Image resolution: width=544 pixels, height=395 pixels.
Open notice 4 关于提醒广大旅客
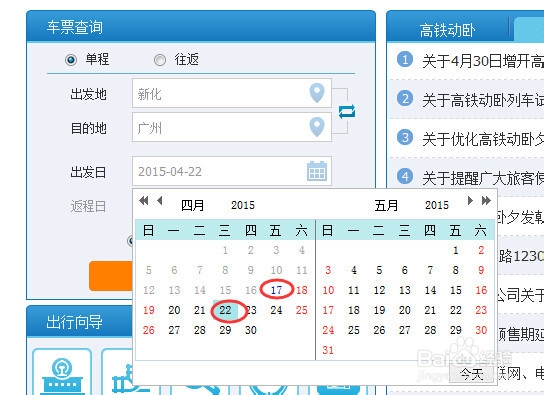click(x=483, y=179)
